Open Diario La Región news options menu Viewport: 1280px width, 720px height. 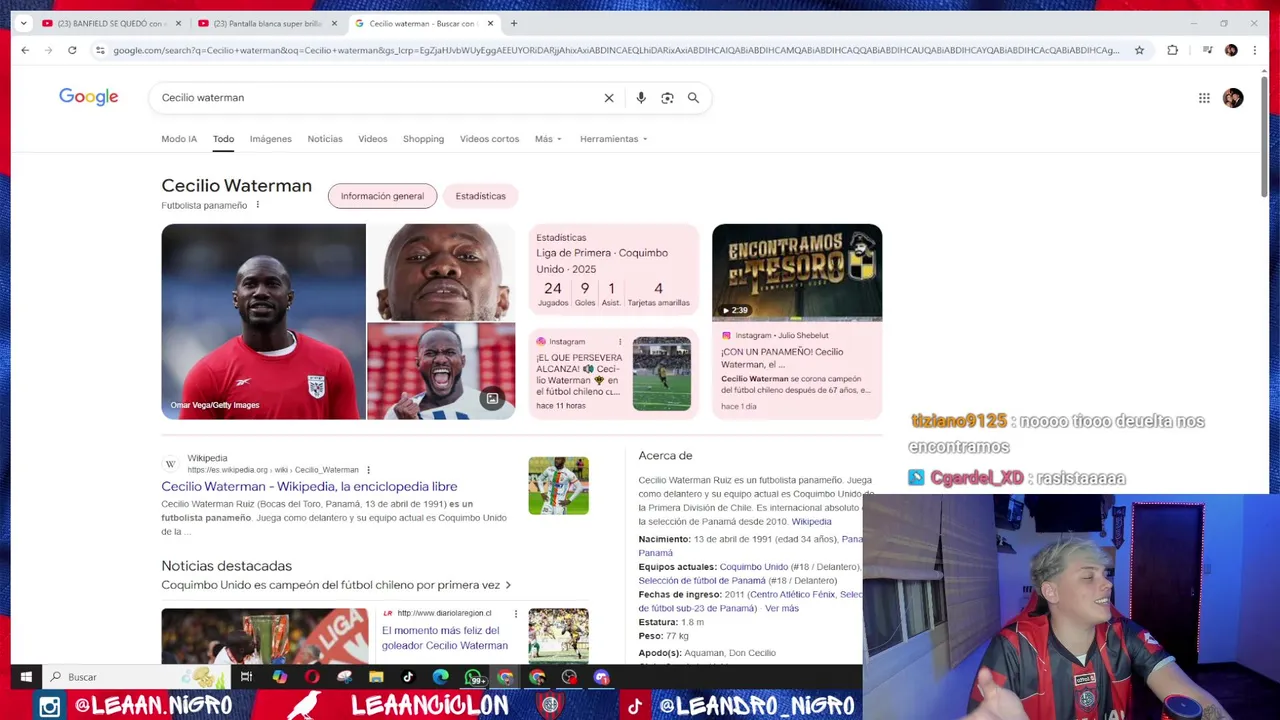point(516,614)
